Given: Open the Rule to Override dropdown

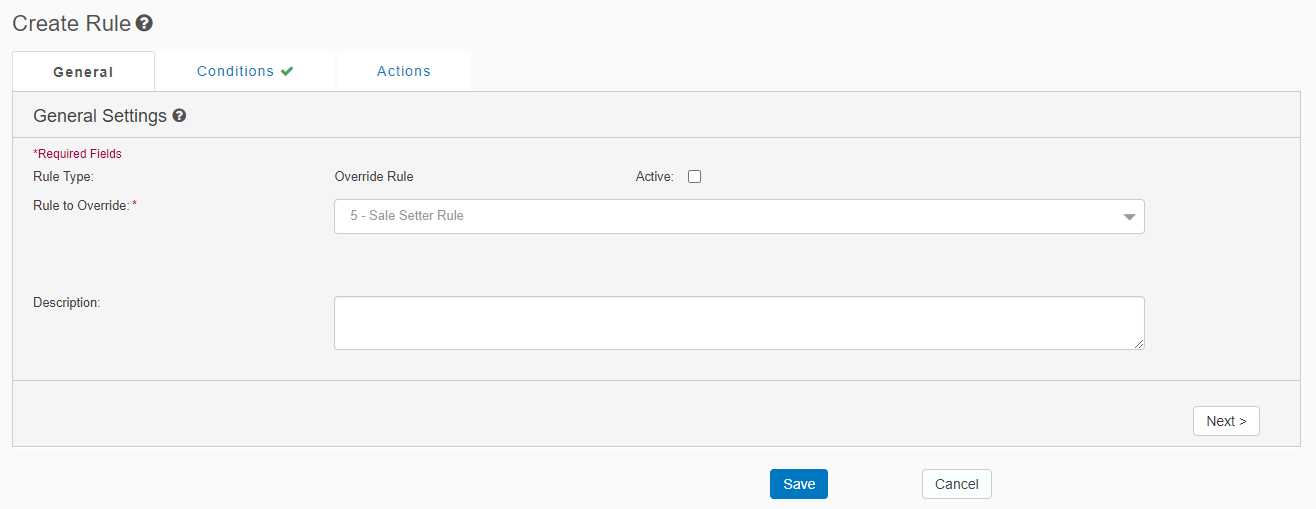Looking at the screenshot, I should 738,216.
